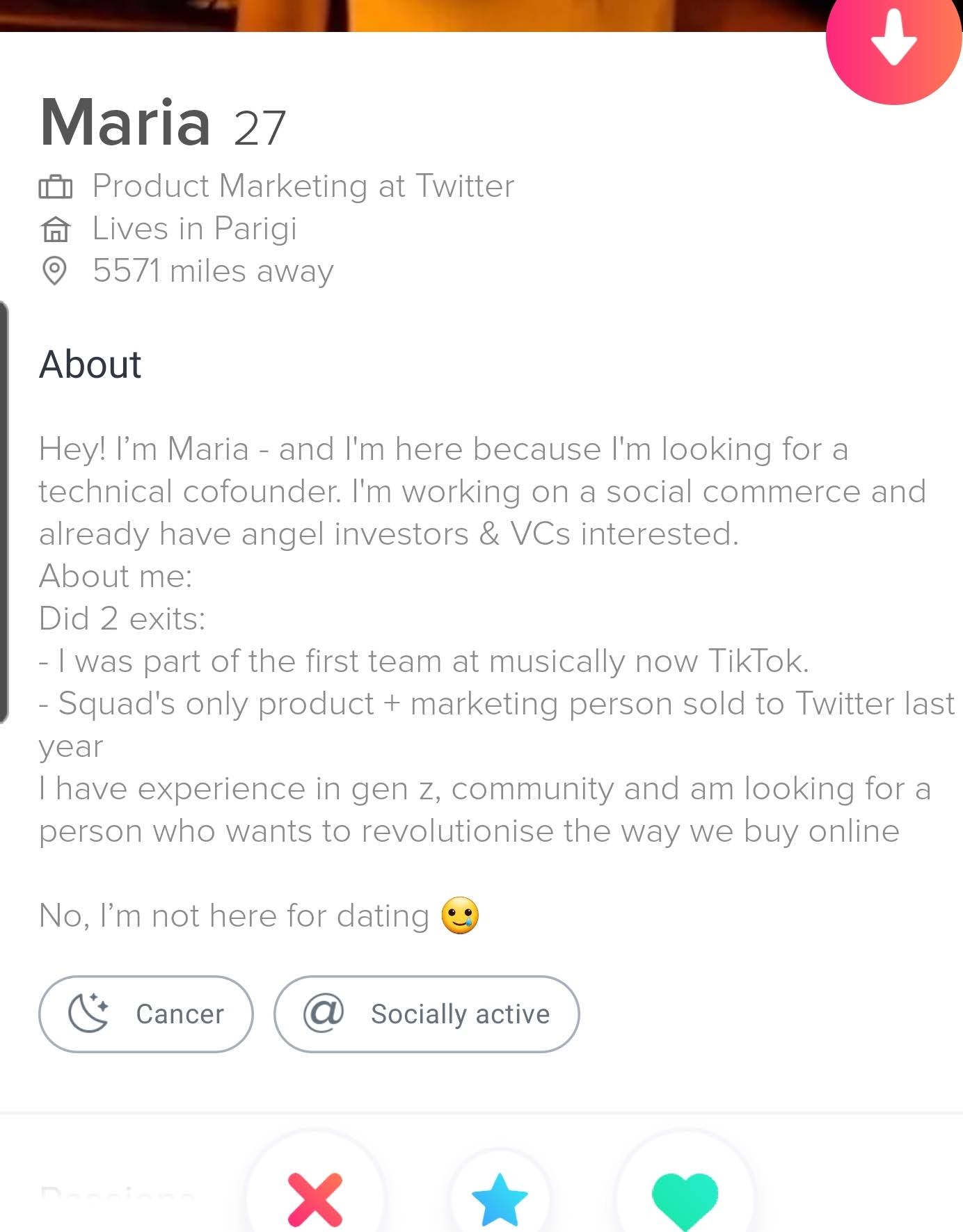
Task: Tap the crying-smile emoji in the bio
Action: 460,915
